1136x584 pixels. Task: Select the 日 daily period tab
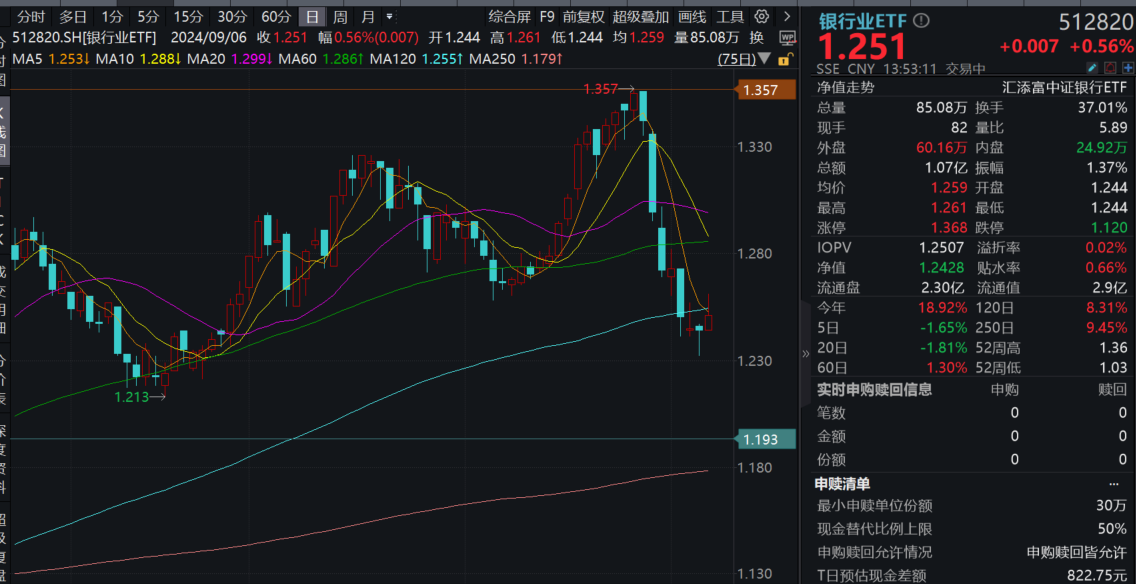tap(312, 16)
